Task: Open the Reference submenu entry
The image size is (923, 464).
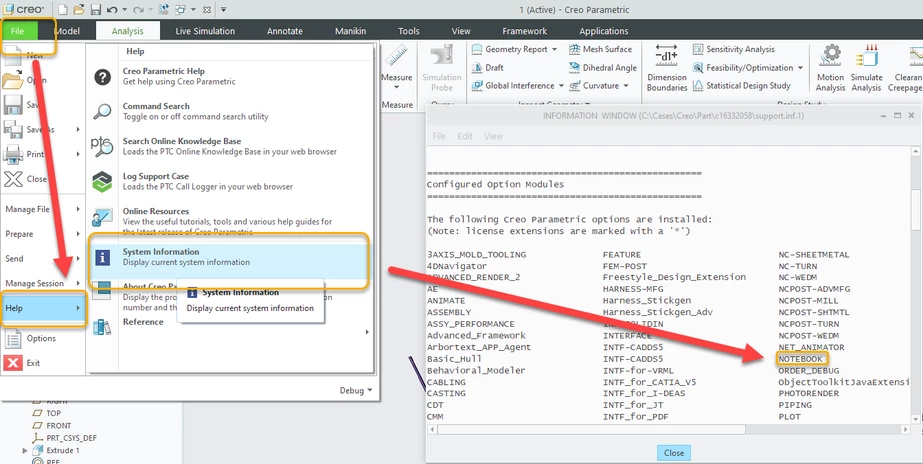Action: point(230,327)
